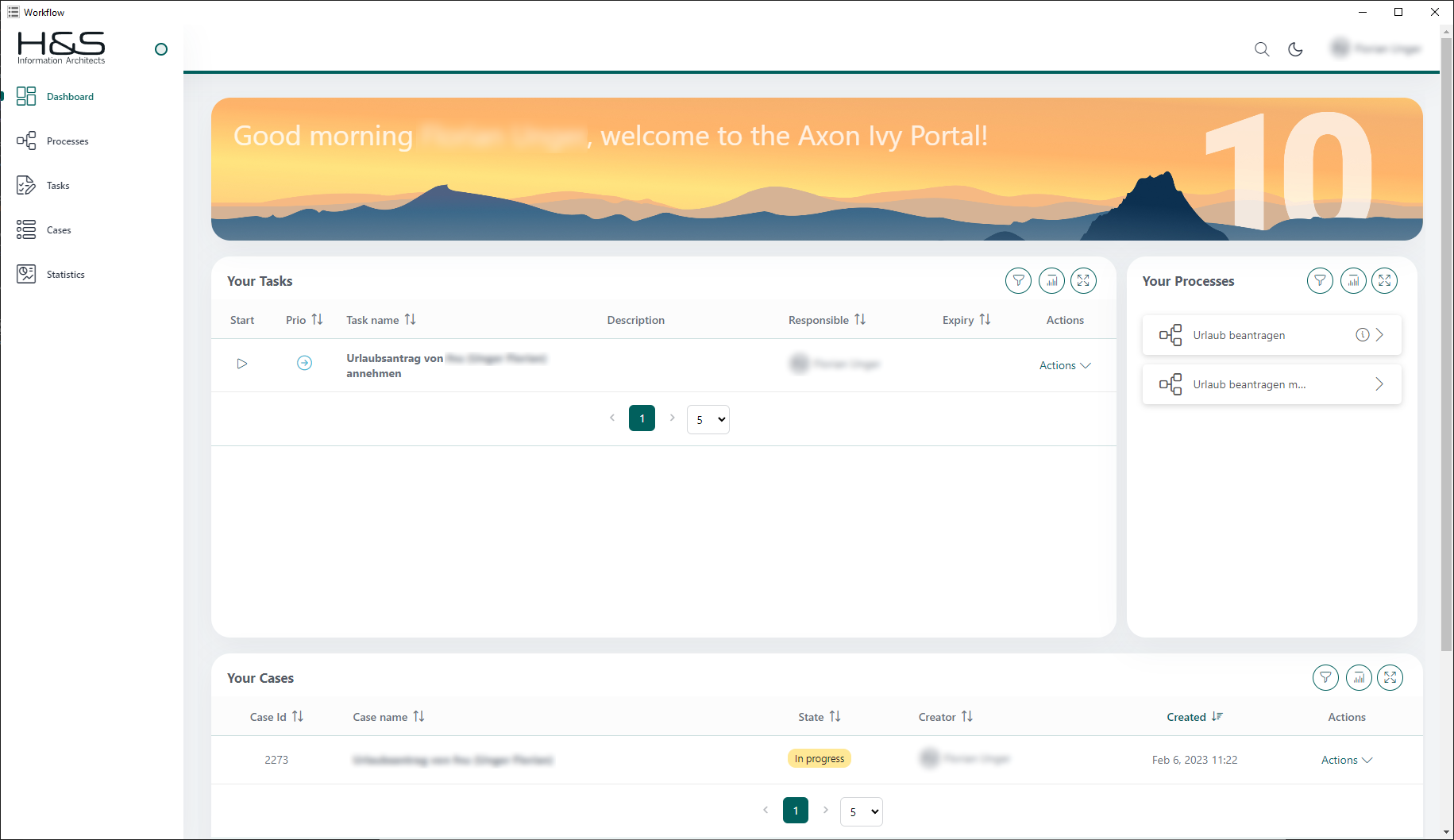Start the Urlaubsantrag task with play icon
Screen dimensions: 1454x840
pyautogui.click(x=242, y=364)
